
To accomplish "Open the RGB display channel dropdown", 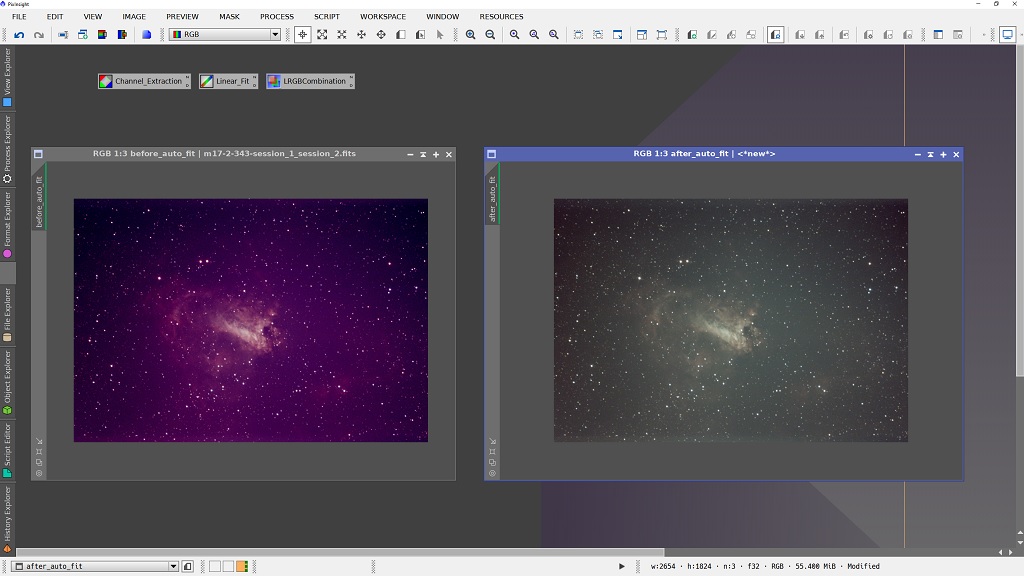I will 276,34.
